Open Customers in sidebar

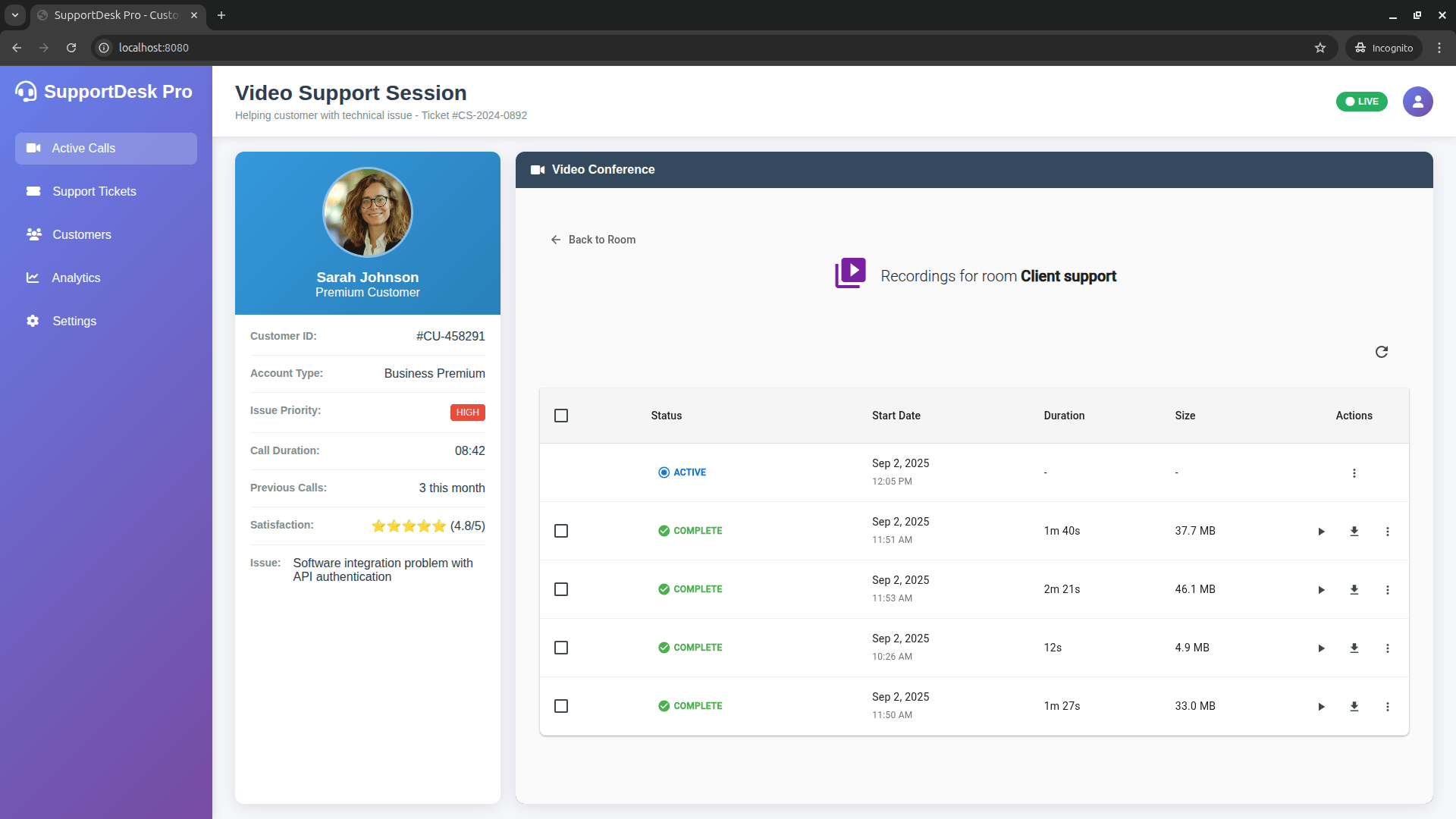pyautogui.click(x=106, y=235)
